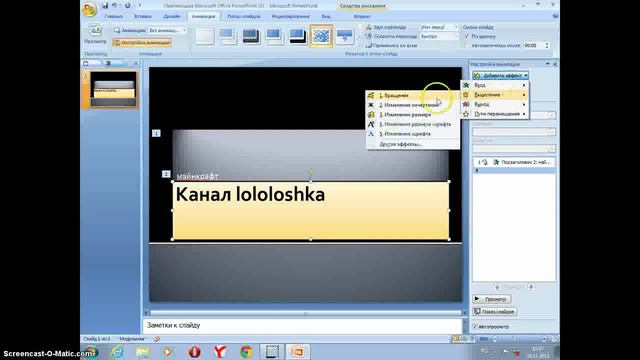Switch to the 'Показ слайдов' ribbon tab

(x=244, y=16)
